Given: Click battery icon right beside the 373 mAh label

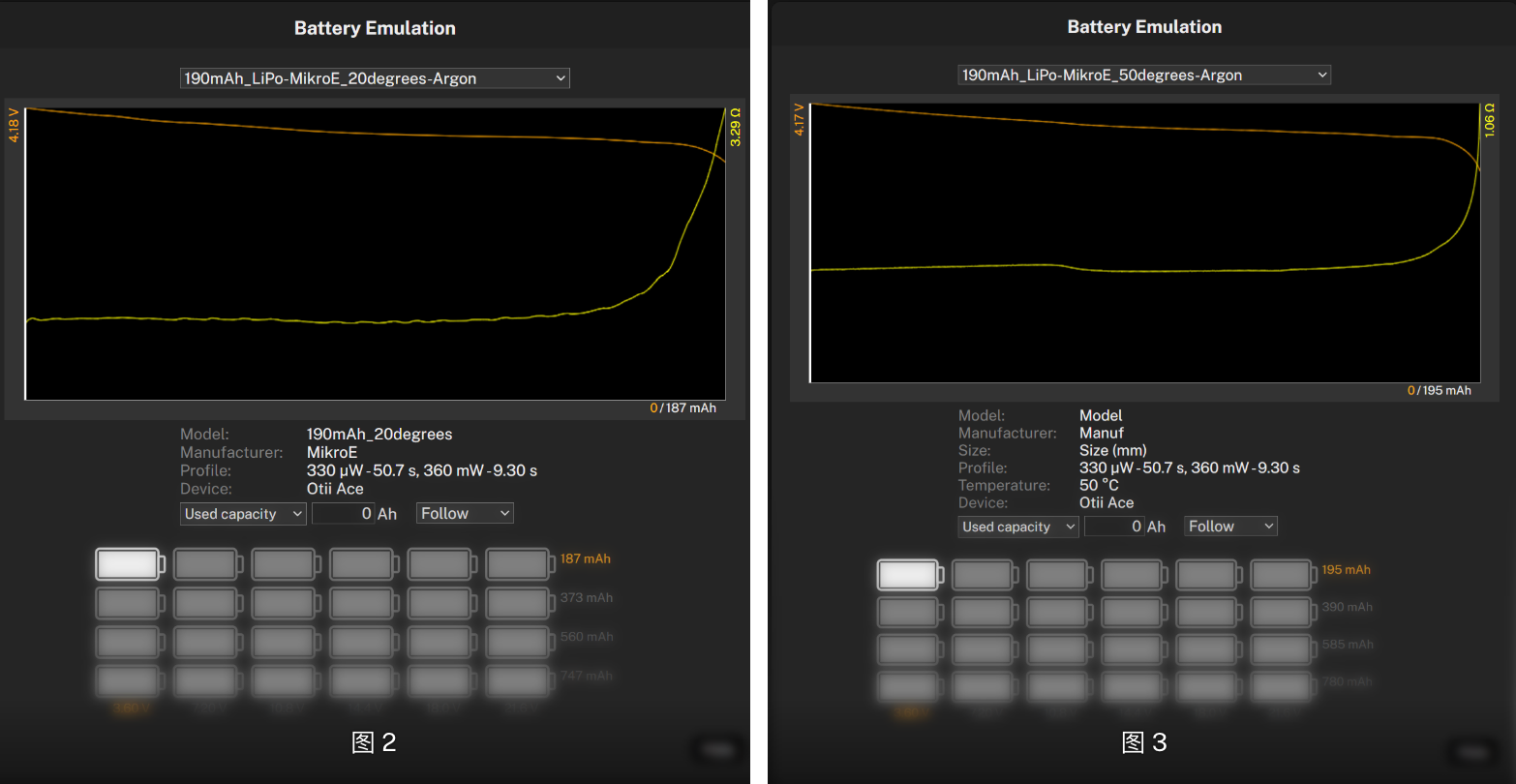Looking at the screenshot, I should (x=520, y=603).
